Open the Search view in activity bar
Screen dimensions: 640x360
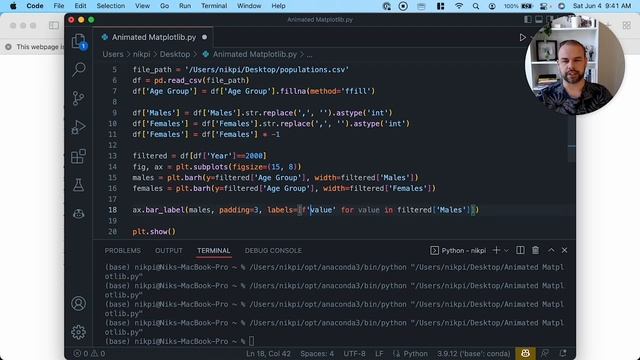[78, 69]
